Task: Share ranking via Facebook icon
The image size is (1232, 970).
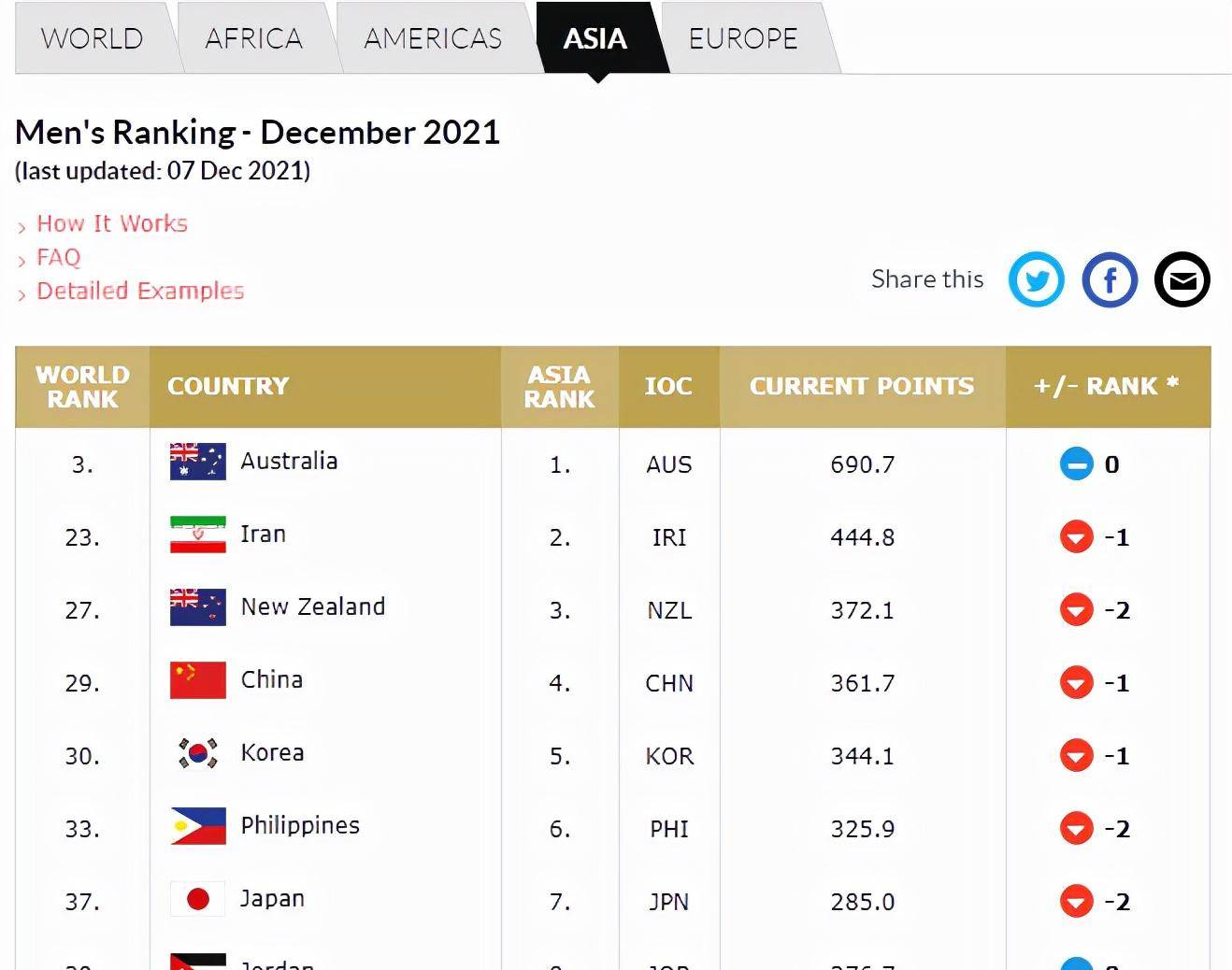Action: pyautogui.click(x=1110, y=279)
